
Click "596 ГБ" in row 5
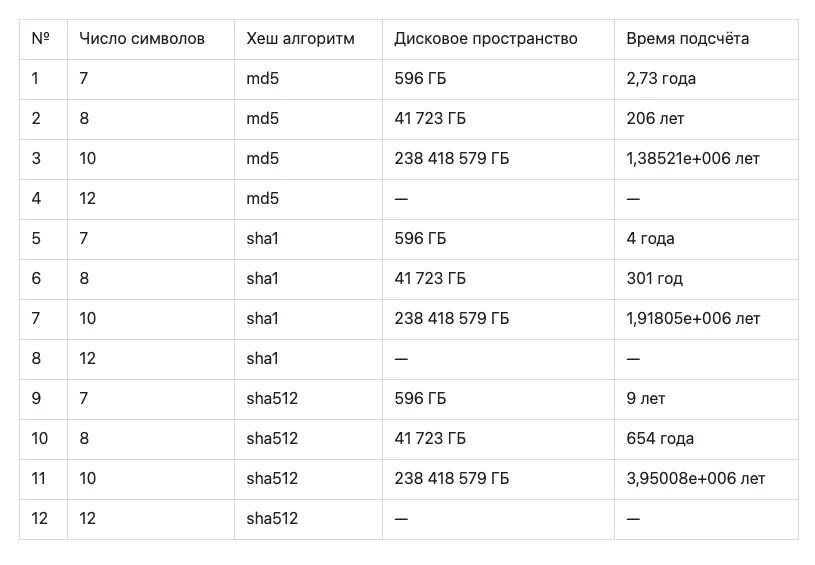(420, 239)
